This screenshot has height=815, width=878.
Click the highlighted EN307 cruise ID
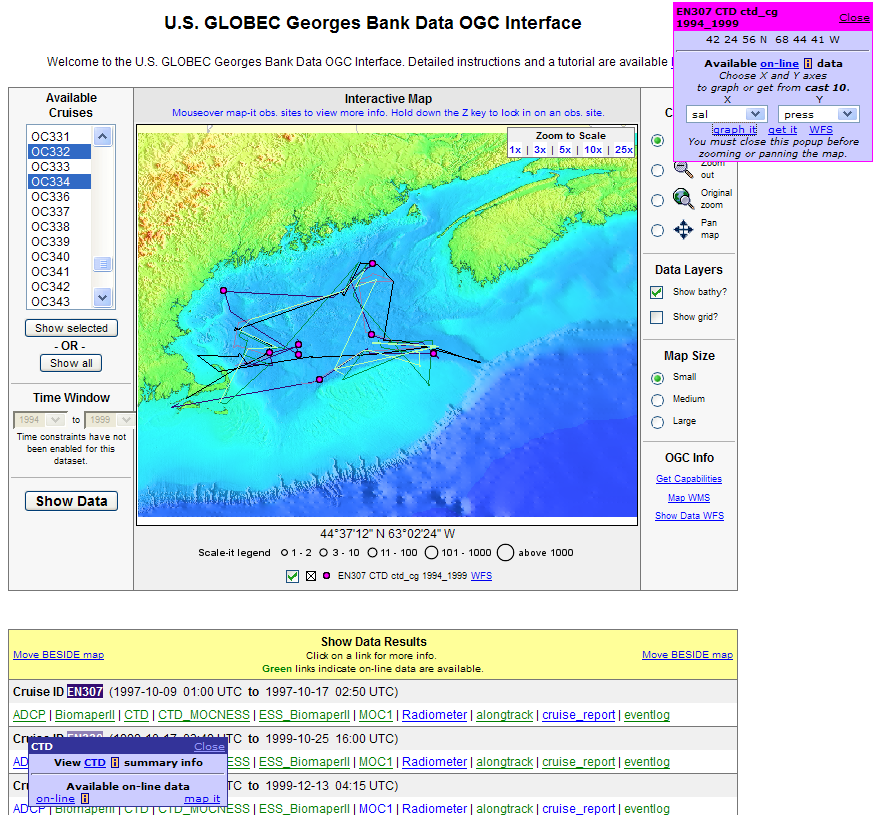(x=85, y=692)
